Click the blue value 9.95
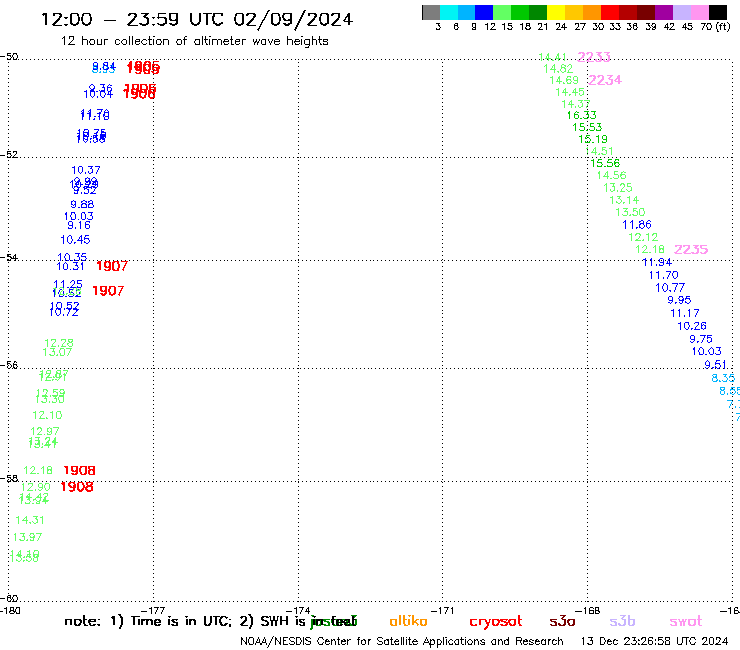 point(679,300)
